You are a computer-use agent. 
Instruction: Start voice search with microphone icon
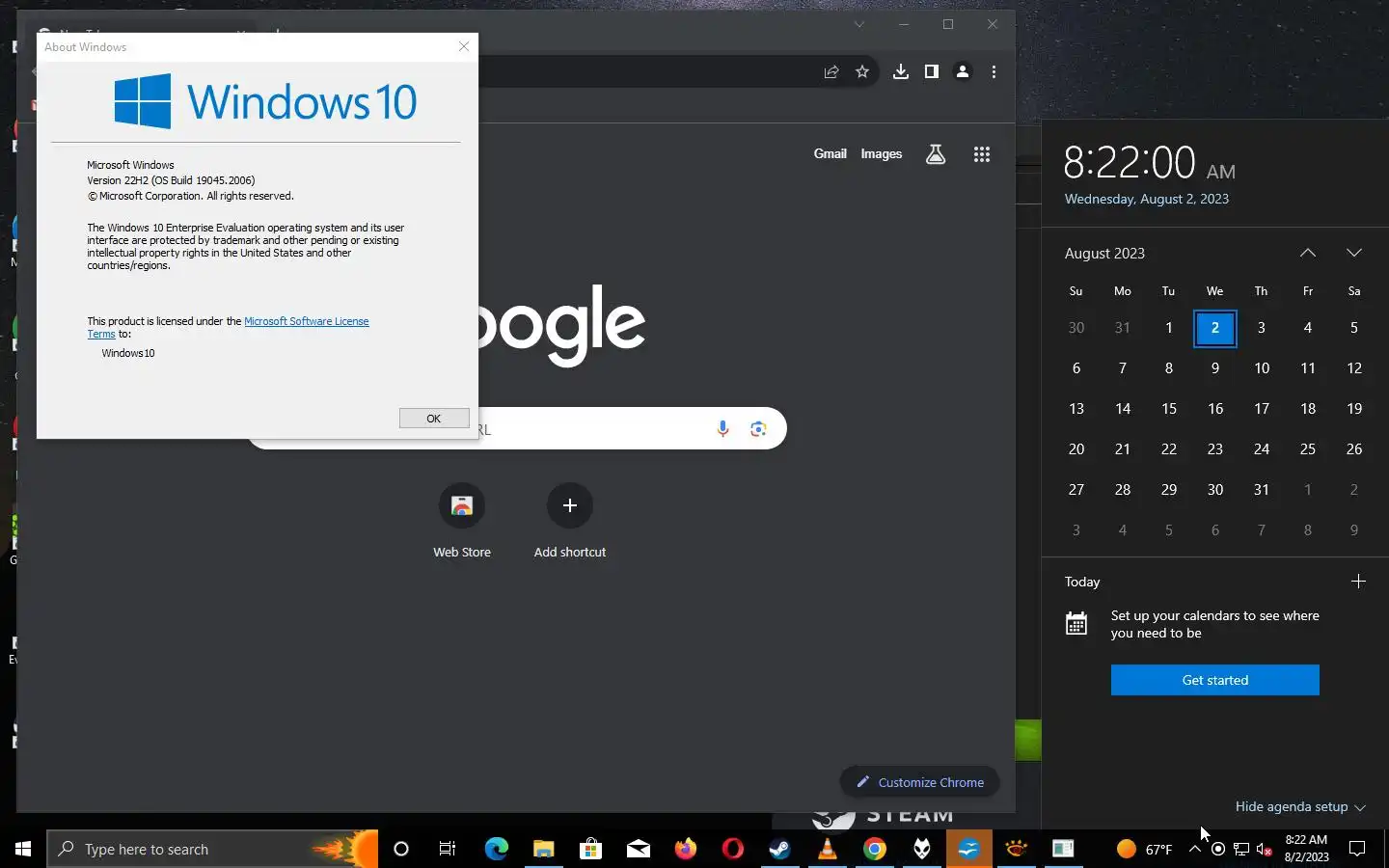tap(722, 429)
